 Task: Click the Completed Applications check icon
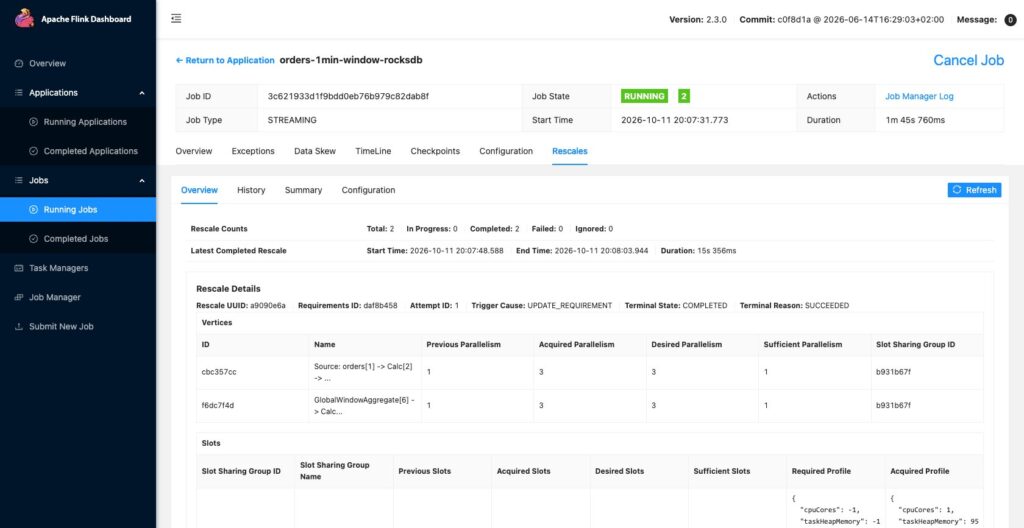click(x=34, y=151)
